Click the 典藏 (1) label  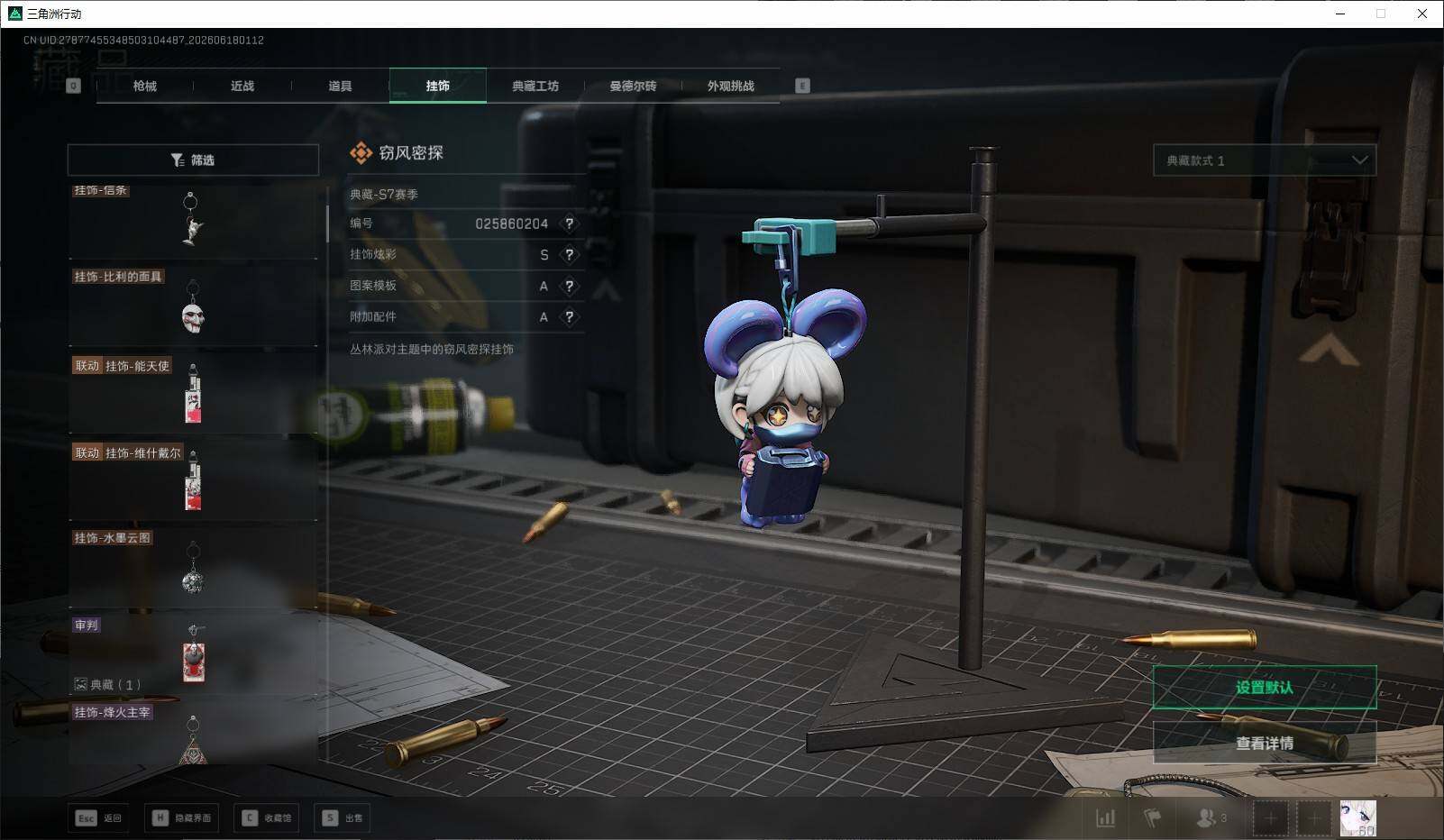tap(107, 685)
